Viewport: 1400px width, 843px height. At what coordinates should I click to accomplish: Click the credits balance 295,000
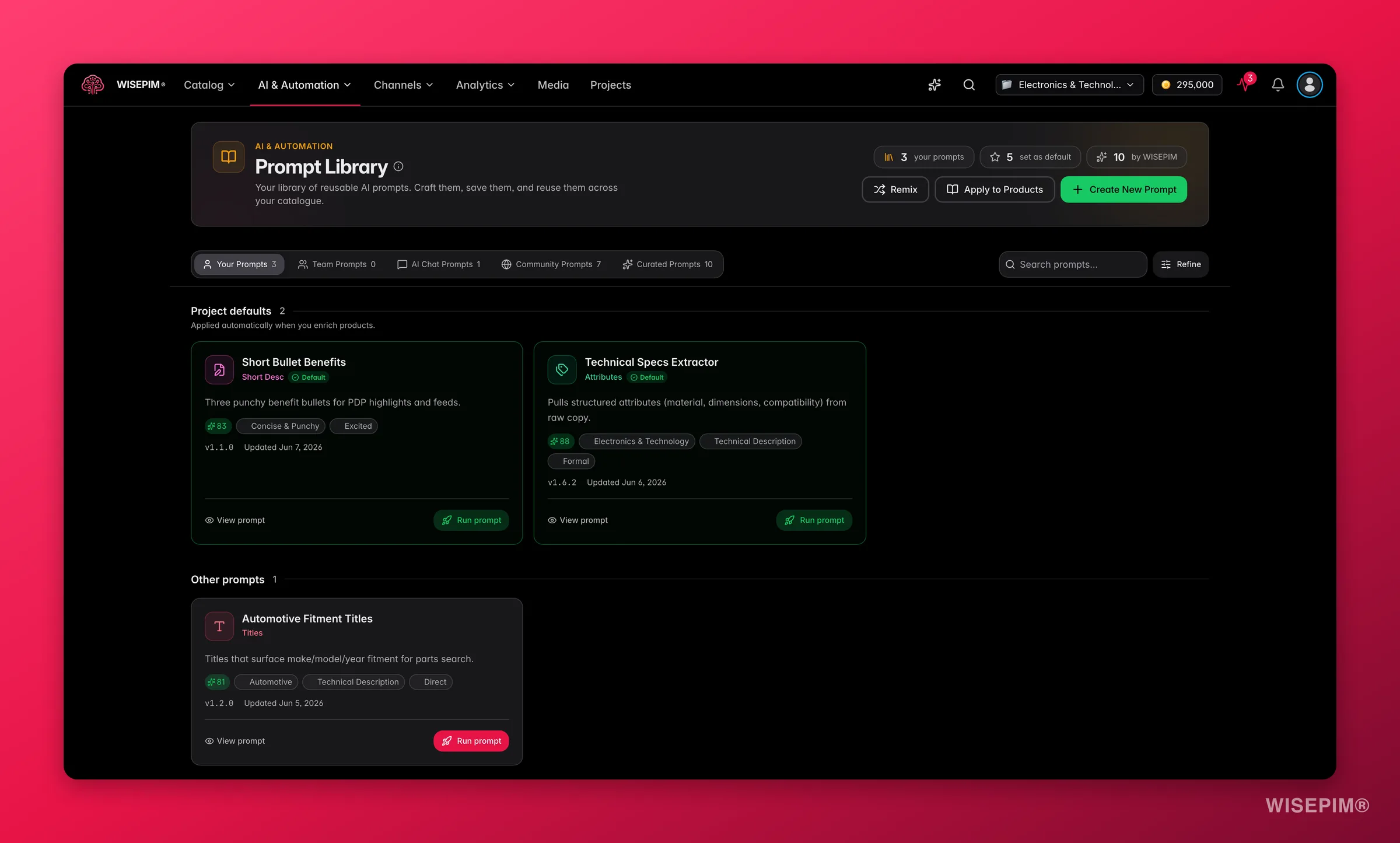click(1187, 85)
